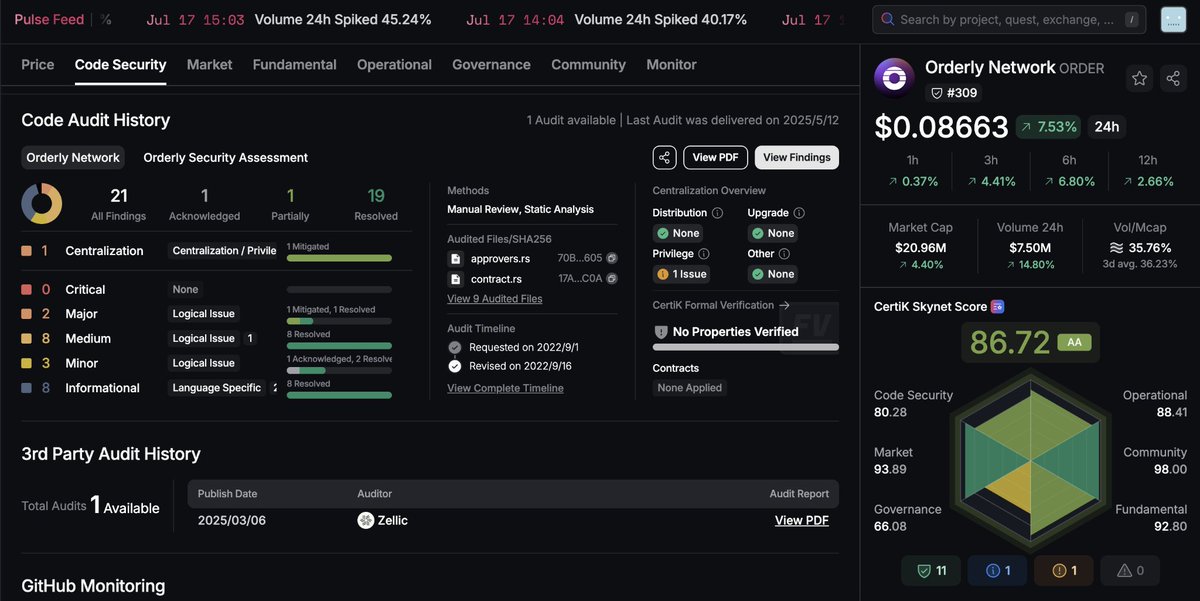Click the findings donut chart
Viewport: 1200px width, 601px height.
42,204
